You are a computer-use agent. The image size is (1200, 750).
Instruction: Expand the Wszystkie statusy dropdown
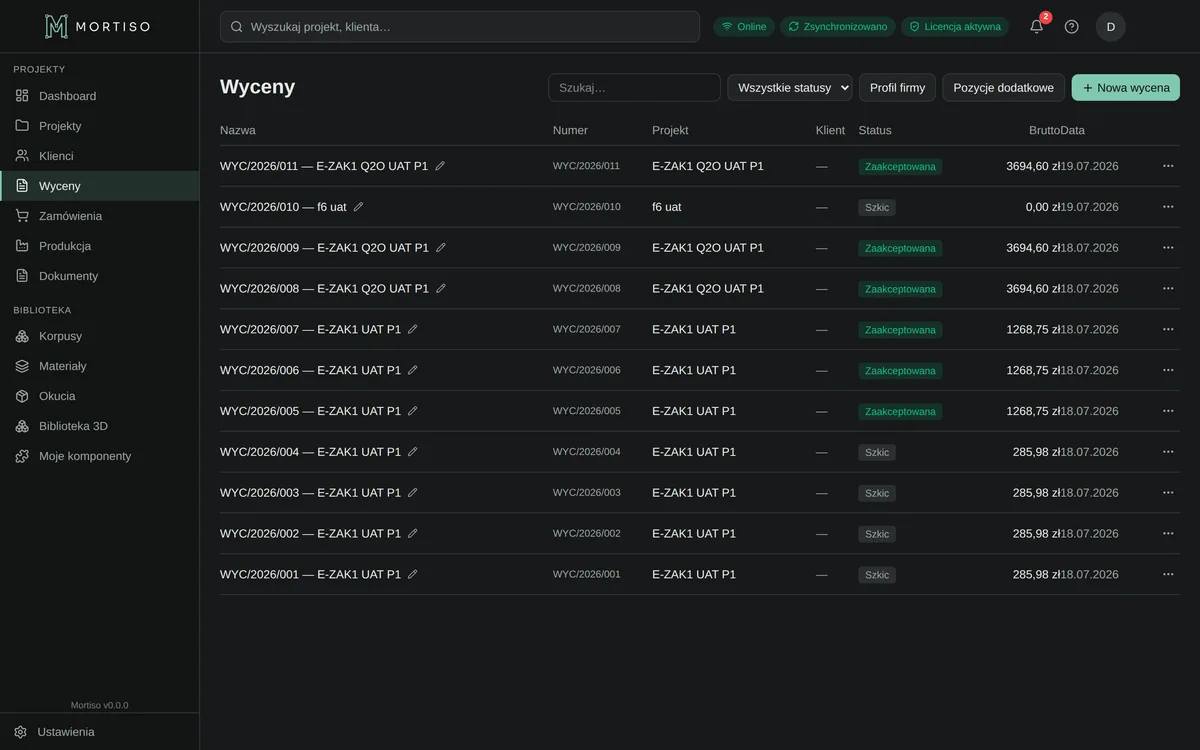[x=790, y=87]
